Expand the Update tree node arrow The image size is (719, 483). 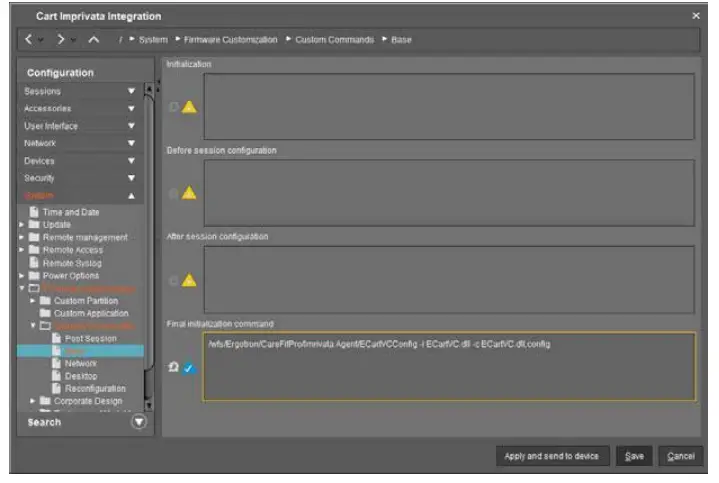(x=22, y=225)
